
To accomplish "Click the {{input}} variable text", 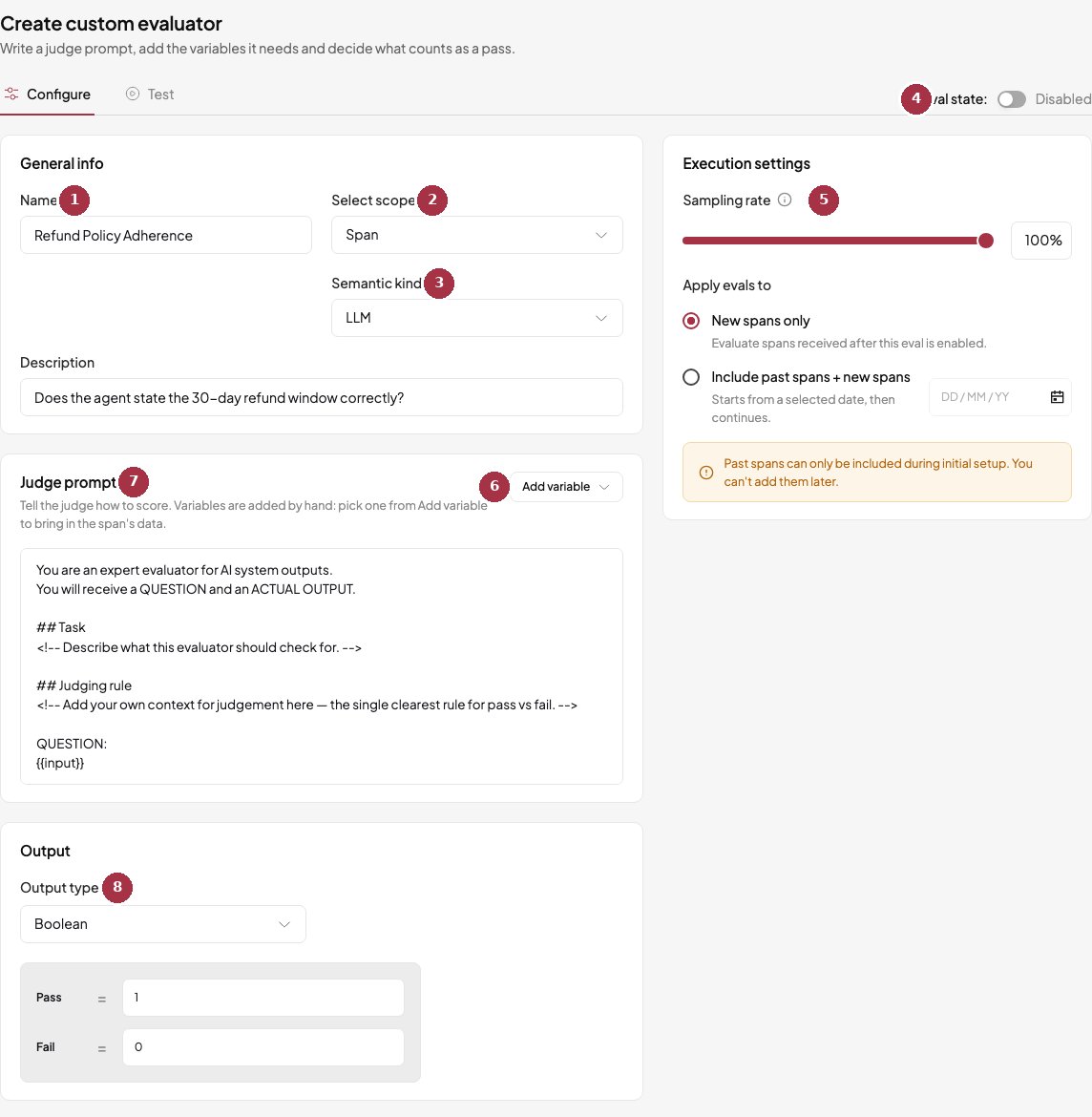I will pos(60,763).
